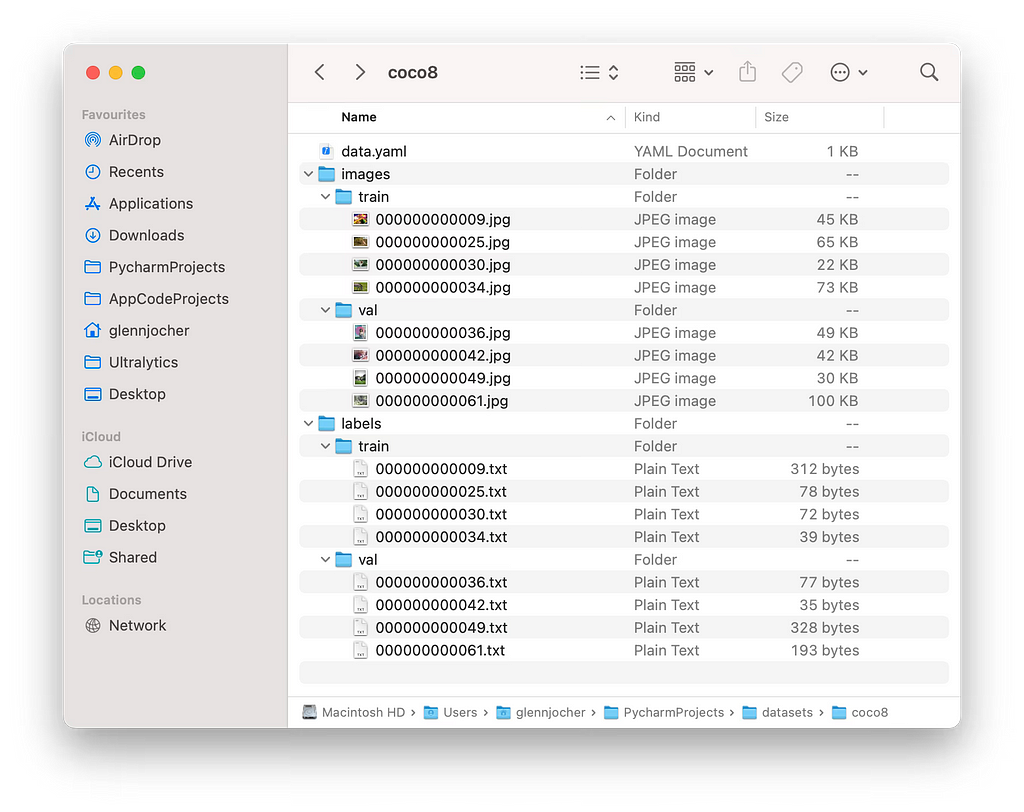1024x812 pixels.
Task: Select iCloud Drive in the sidebar
Action: click(150, 462)
